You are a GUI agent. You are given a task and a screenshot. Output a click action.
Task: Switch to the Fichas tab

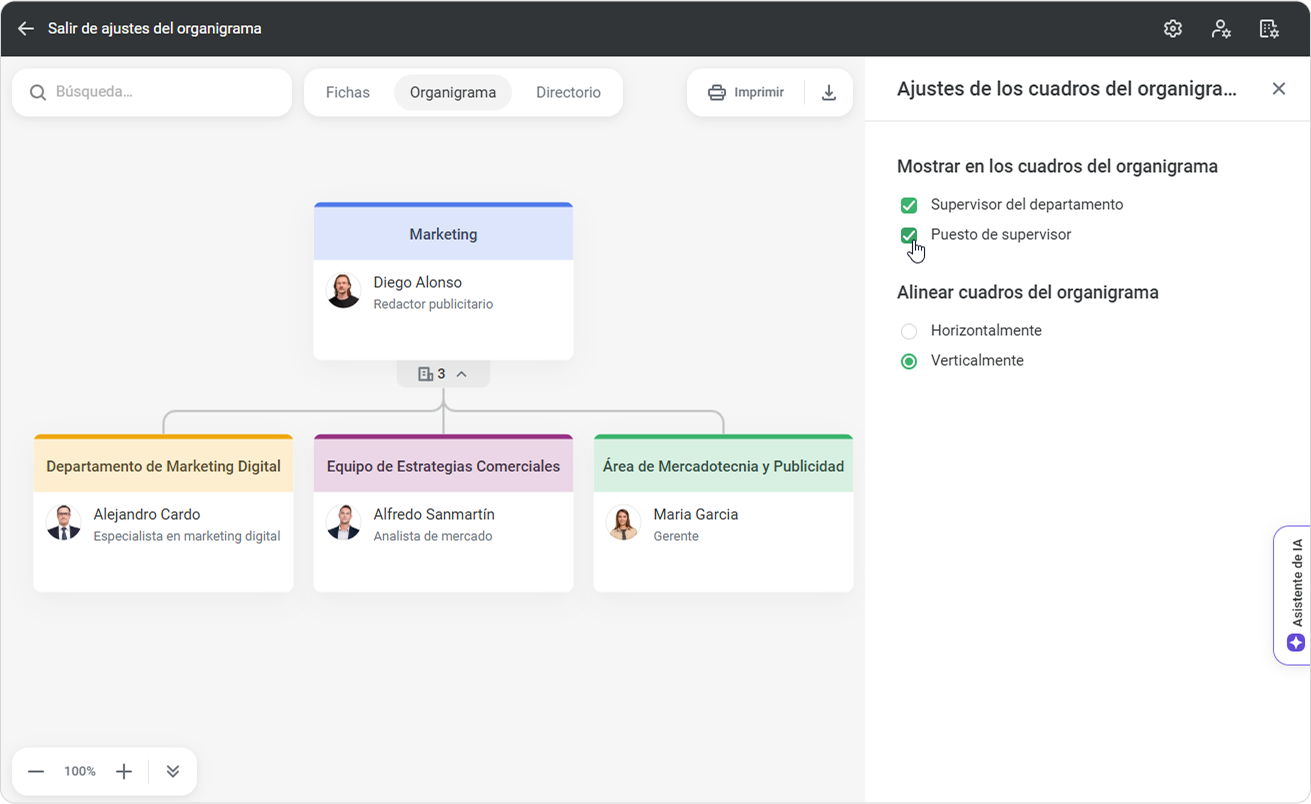click(347, 93)
